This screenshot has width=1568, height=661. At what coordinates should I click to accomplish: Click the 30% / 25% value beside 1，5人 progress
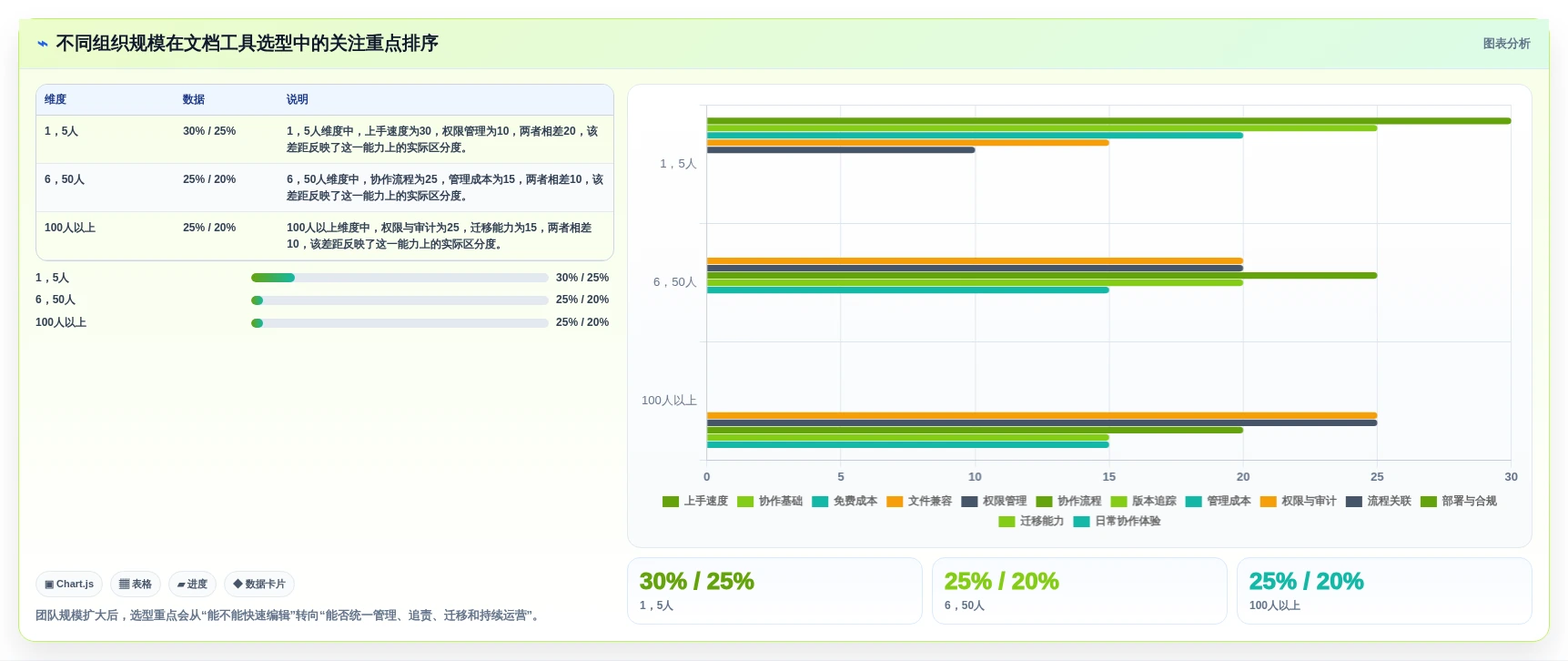pos(582,278)
